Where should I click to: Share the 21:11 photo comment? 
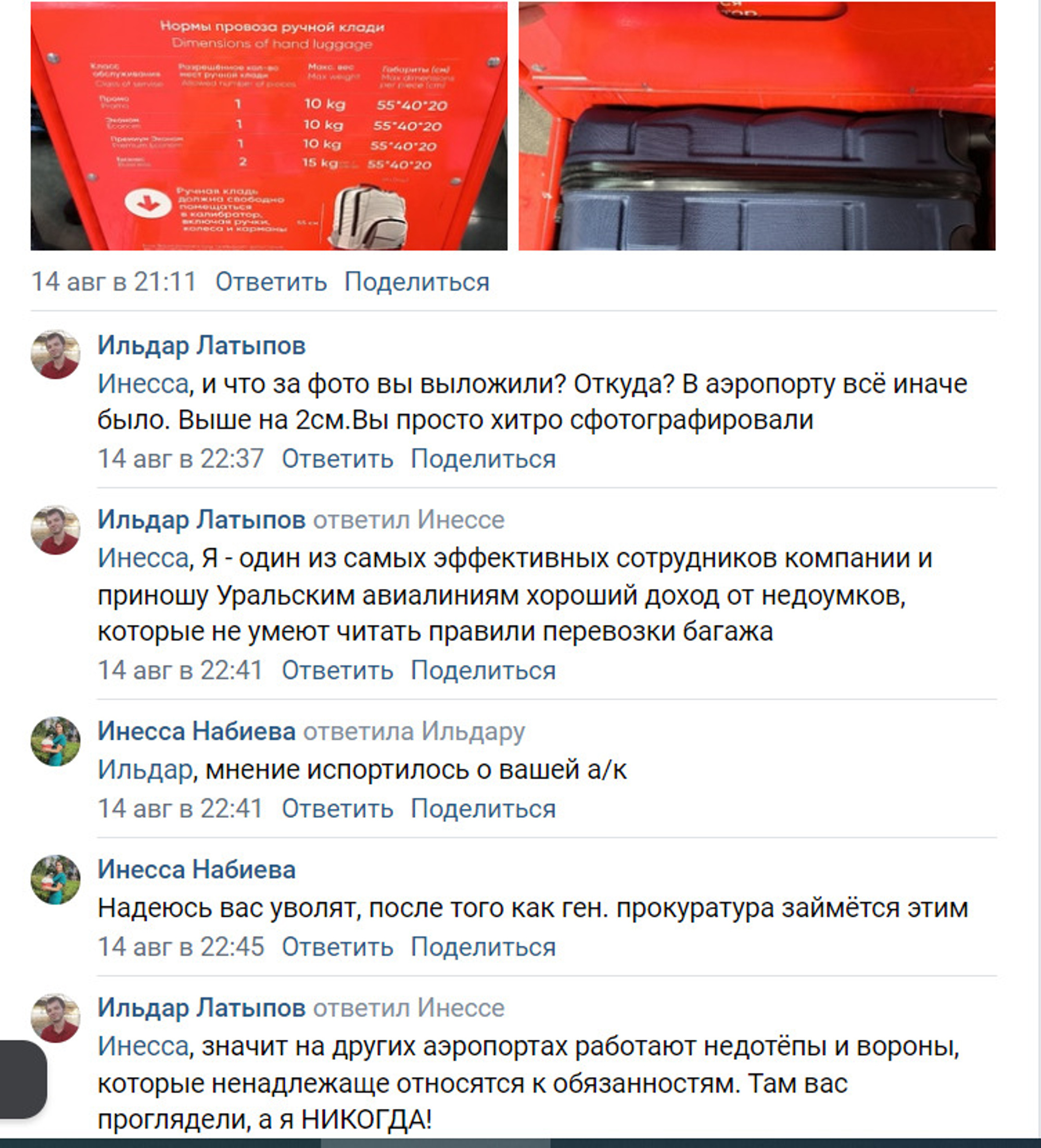coord(416,282)
